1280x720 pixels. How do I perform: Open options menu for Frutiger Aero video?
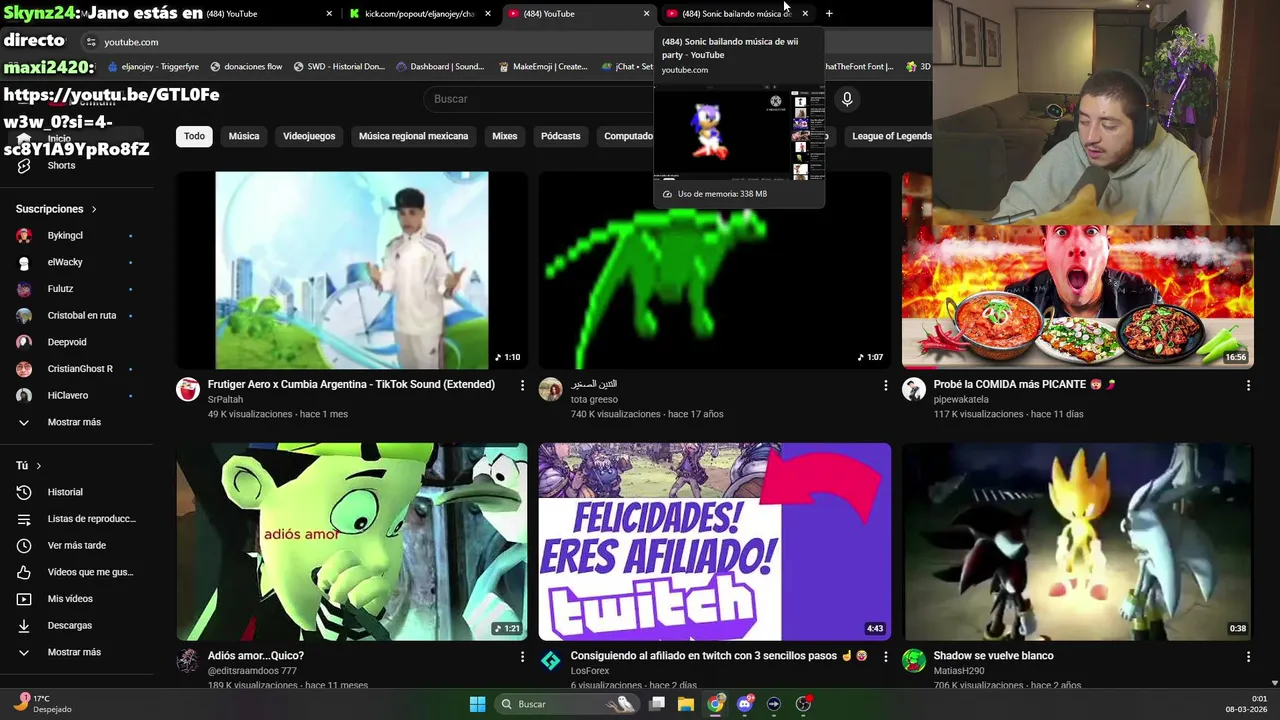pyautogui.click(x=522, y=385)
